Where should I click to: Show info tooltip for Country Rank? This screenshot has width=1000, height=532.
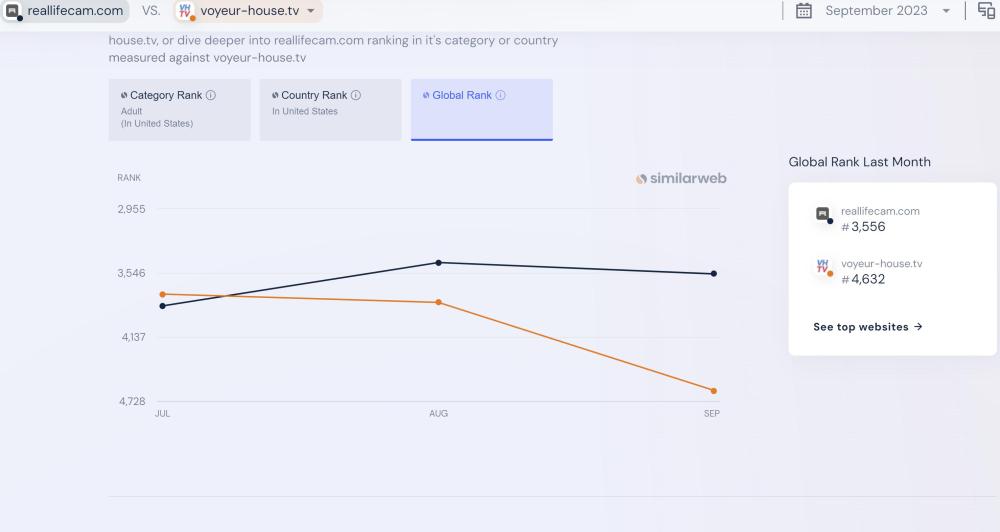coord(356,96)
